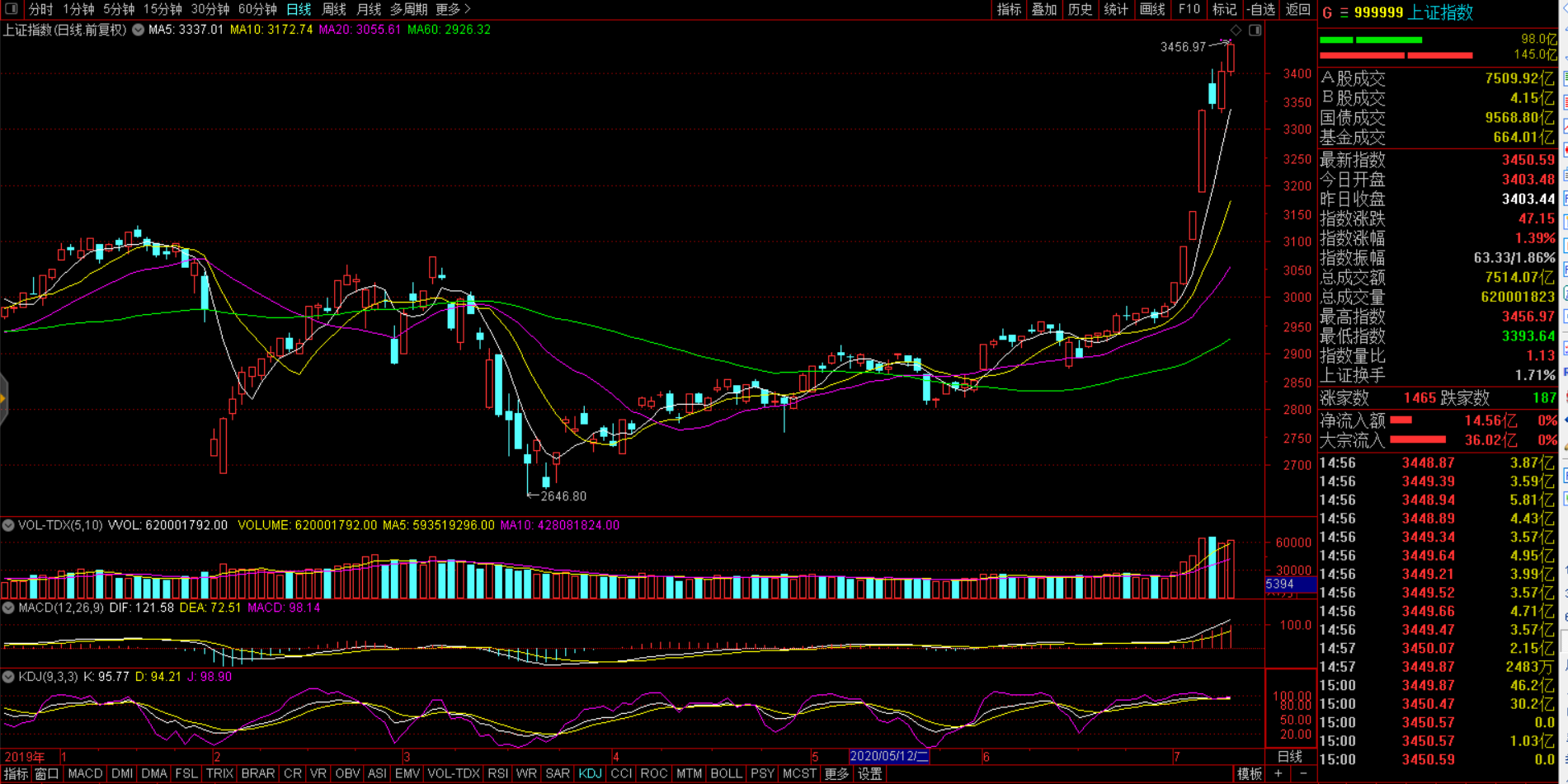Open the KDJ panel dropdown arrow

[x=8, y=677]
